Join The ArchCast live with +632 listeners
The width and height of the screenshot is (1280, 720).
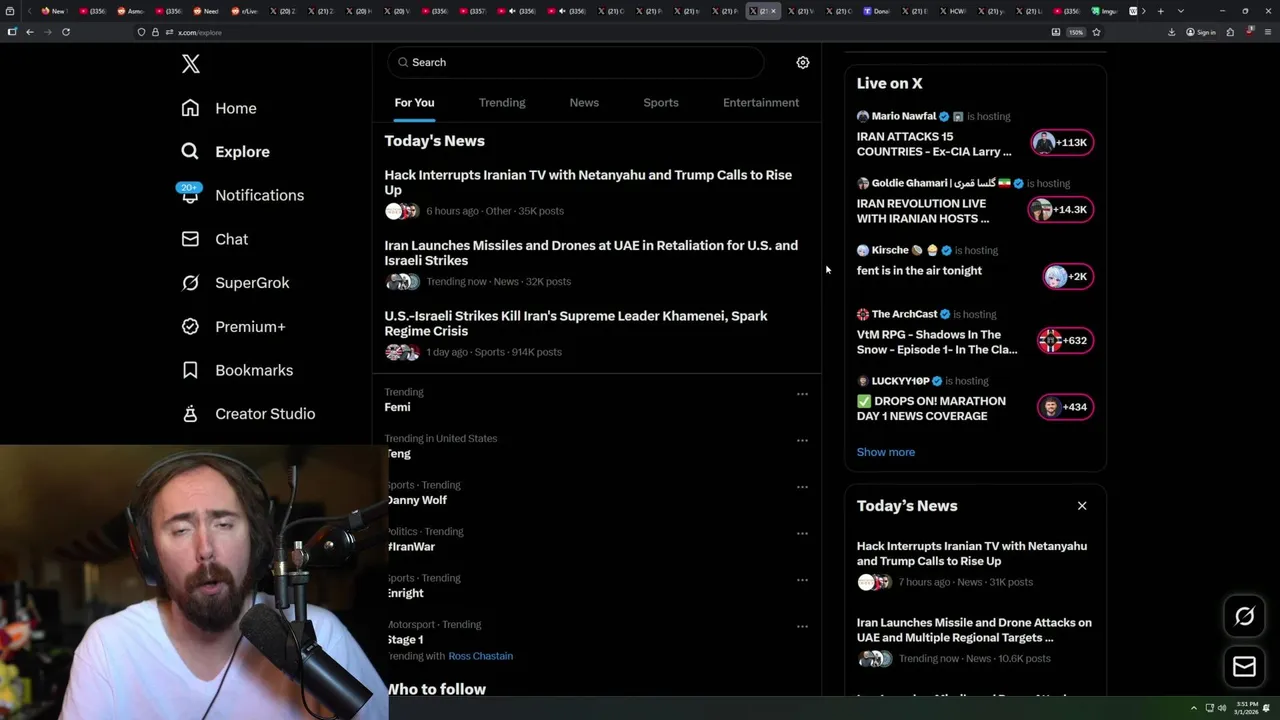click(1065, 340)
